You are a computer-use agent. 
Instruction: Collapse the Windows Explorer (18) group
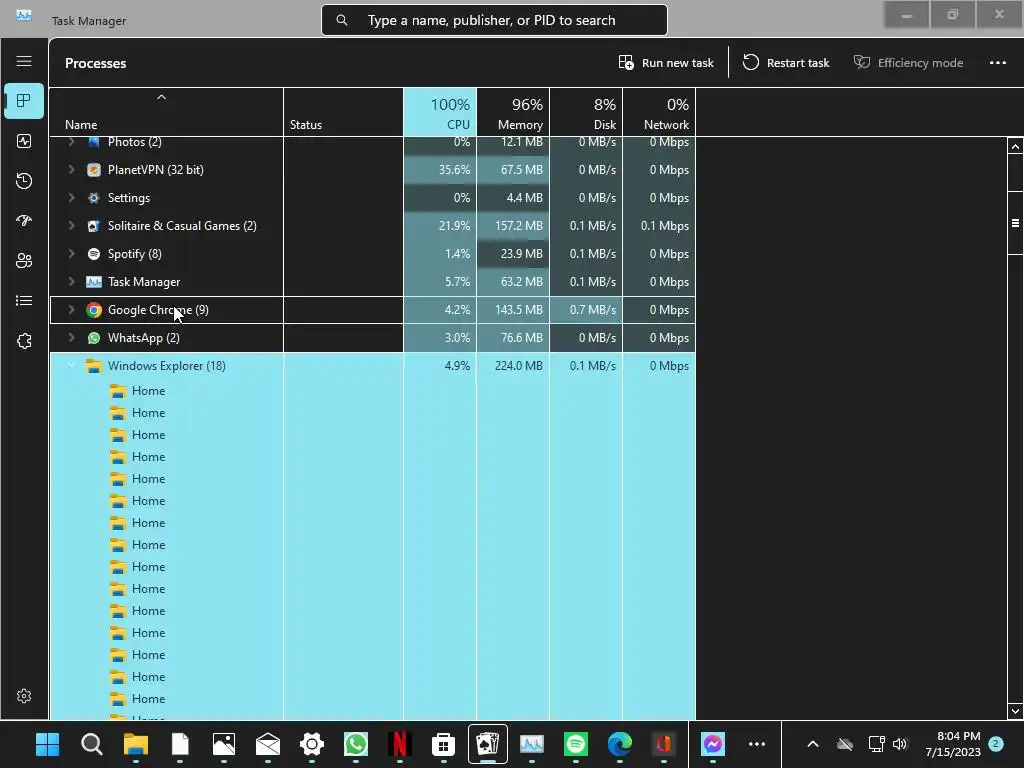coord(71,366)
